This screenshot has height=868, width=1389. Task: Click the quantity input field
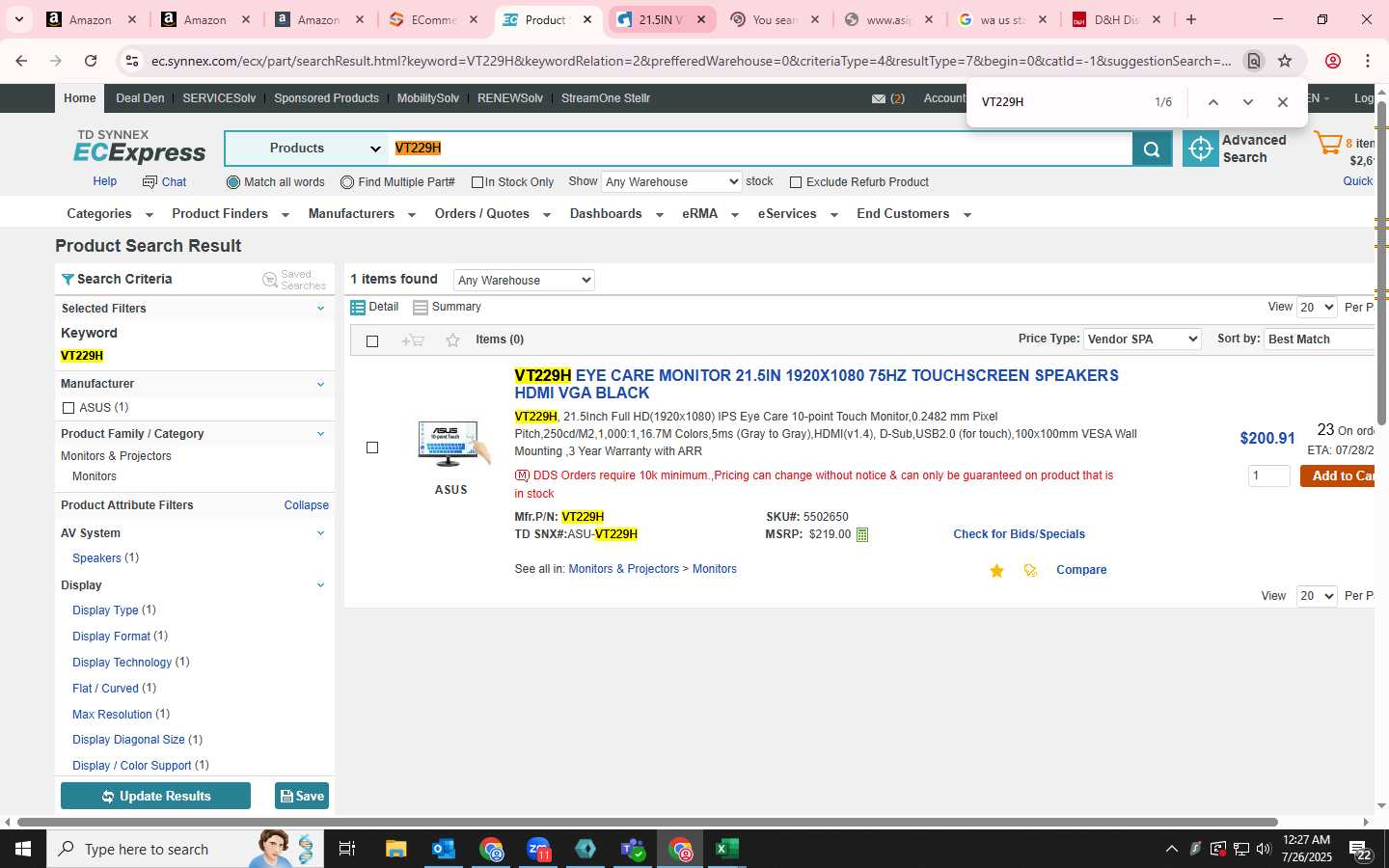1268,475
